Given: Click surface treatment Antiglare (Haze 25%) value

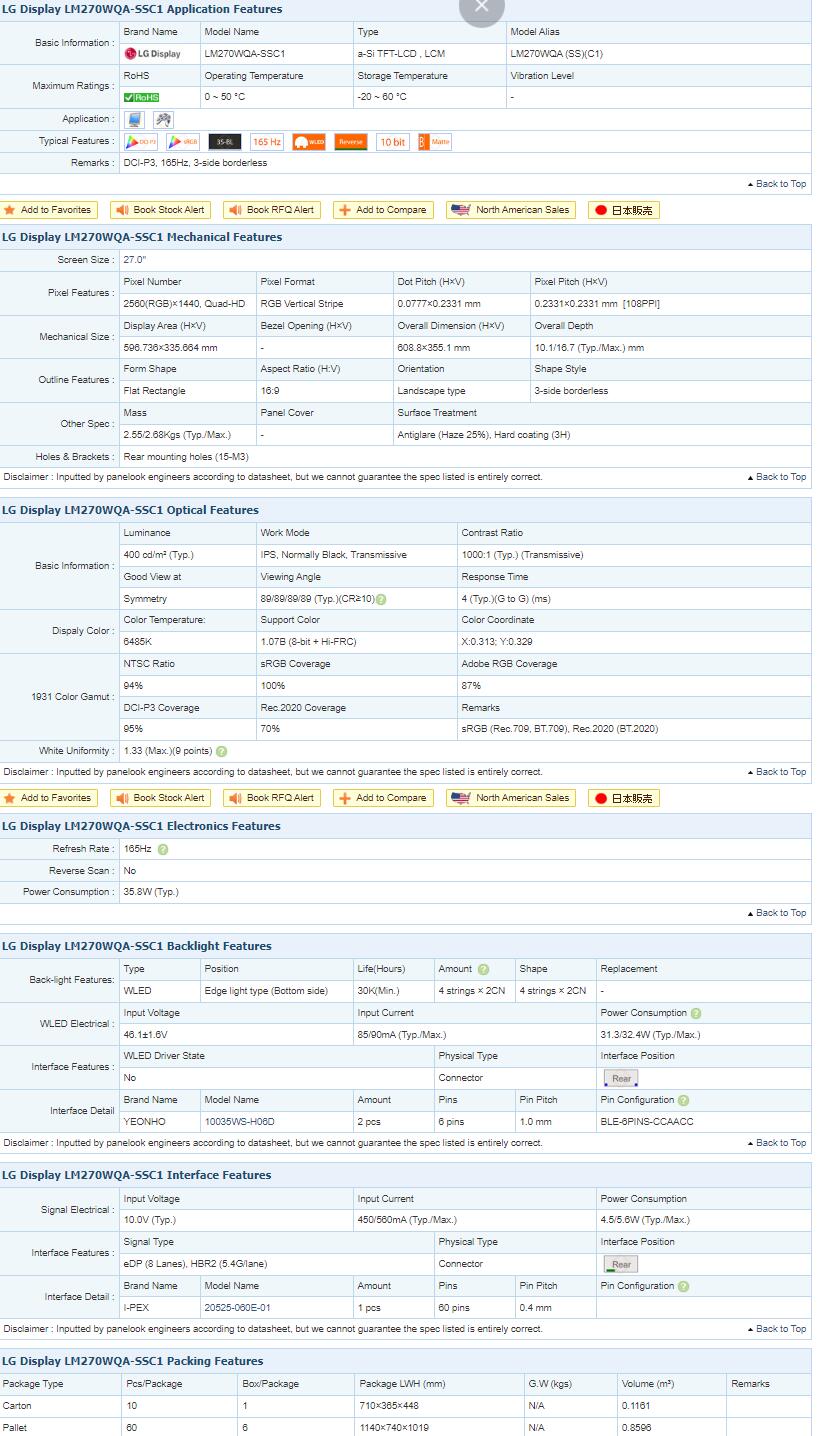Looking at the screenshot, I should point(483,435).
